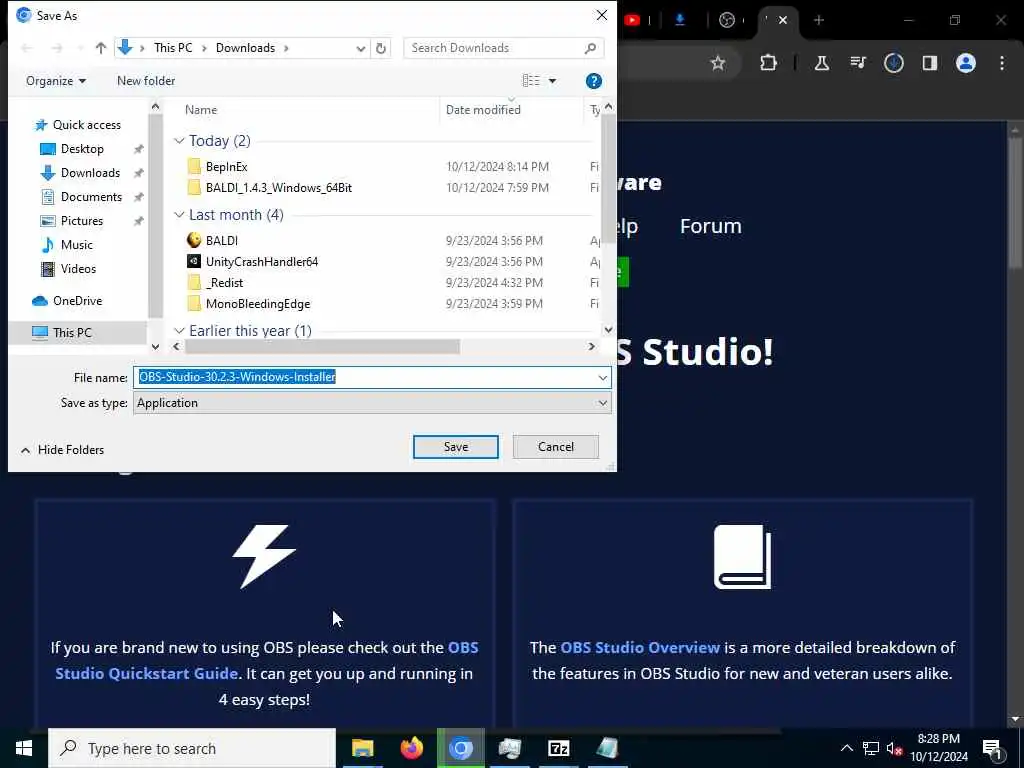
Task: Click taskbar Type here to search box
Action: pyautogui.click(x=192, y=748)
